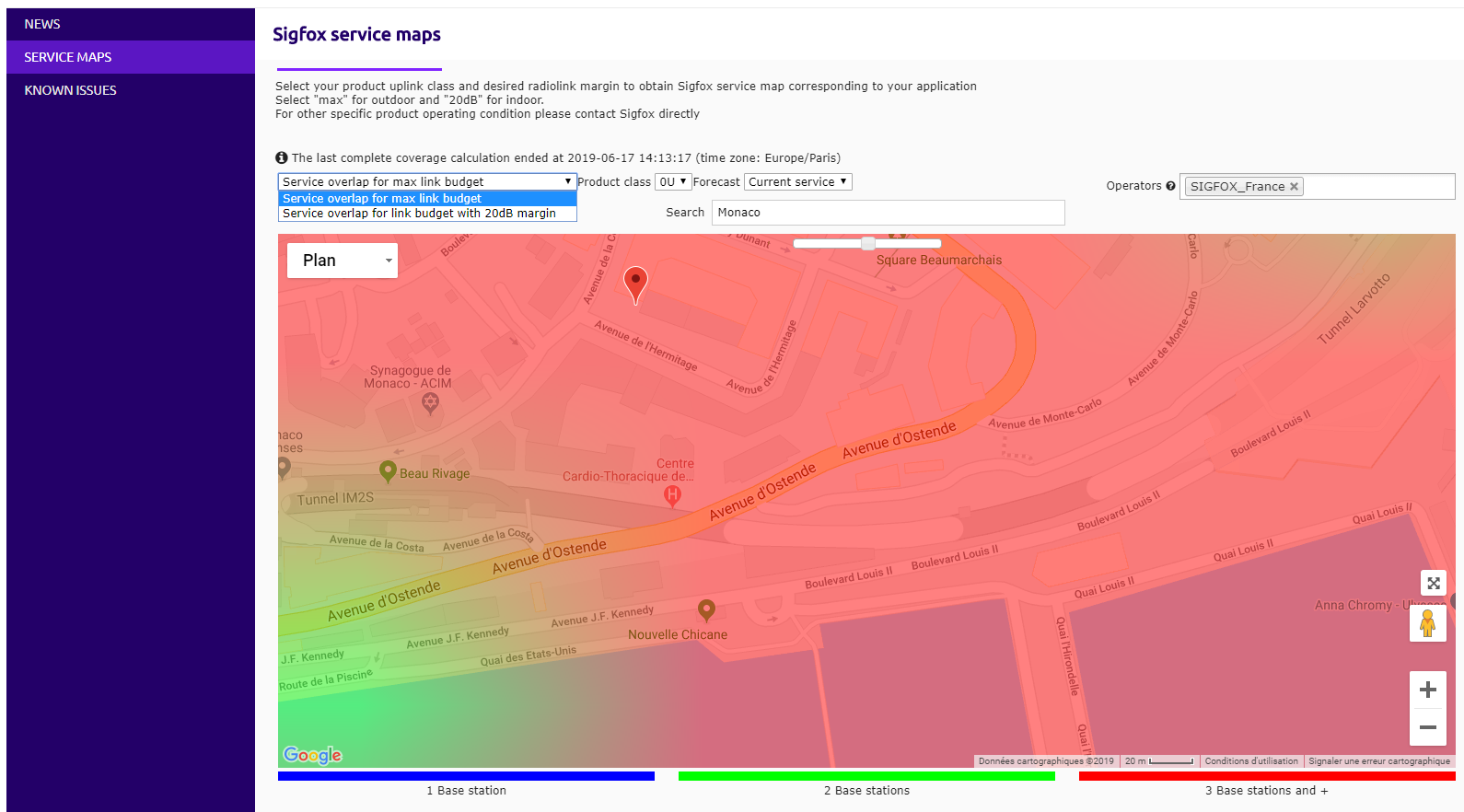Screen dimensions: 1464x812
Task: Adjust the map overlay opacity slider handle
Action: [x=867, y=243]
